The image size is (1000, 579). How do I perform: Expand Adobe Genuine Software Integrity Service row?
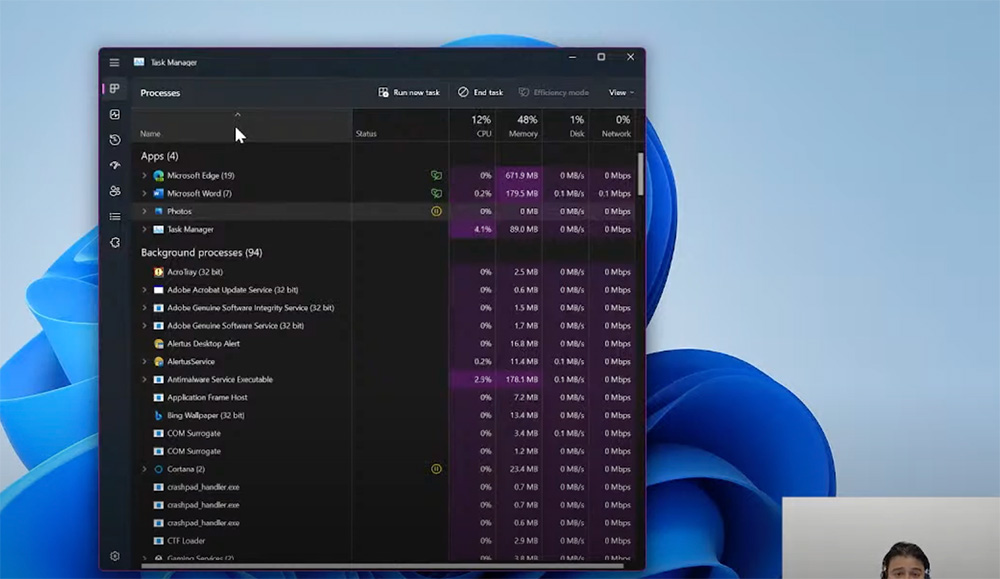point(144,307)
